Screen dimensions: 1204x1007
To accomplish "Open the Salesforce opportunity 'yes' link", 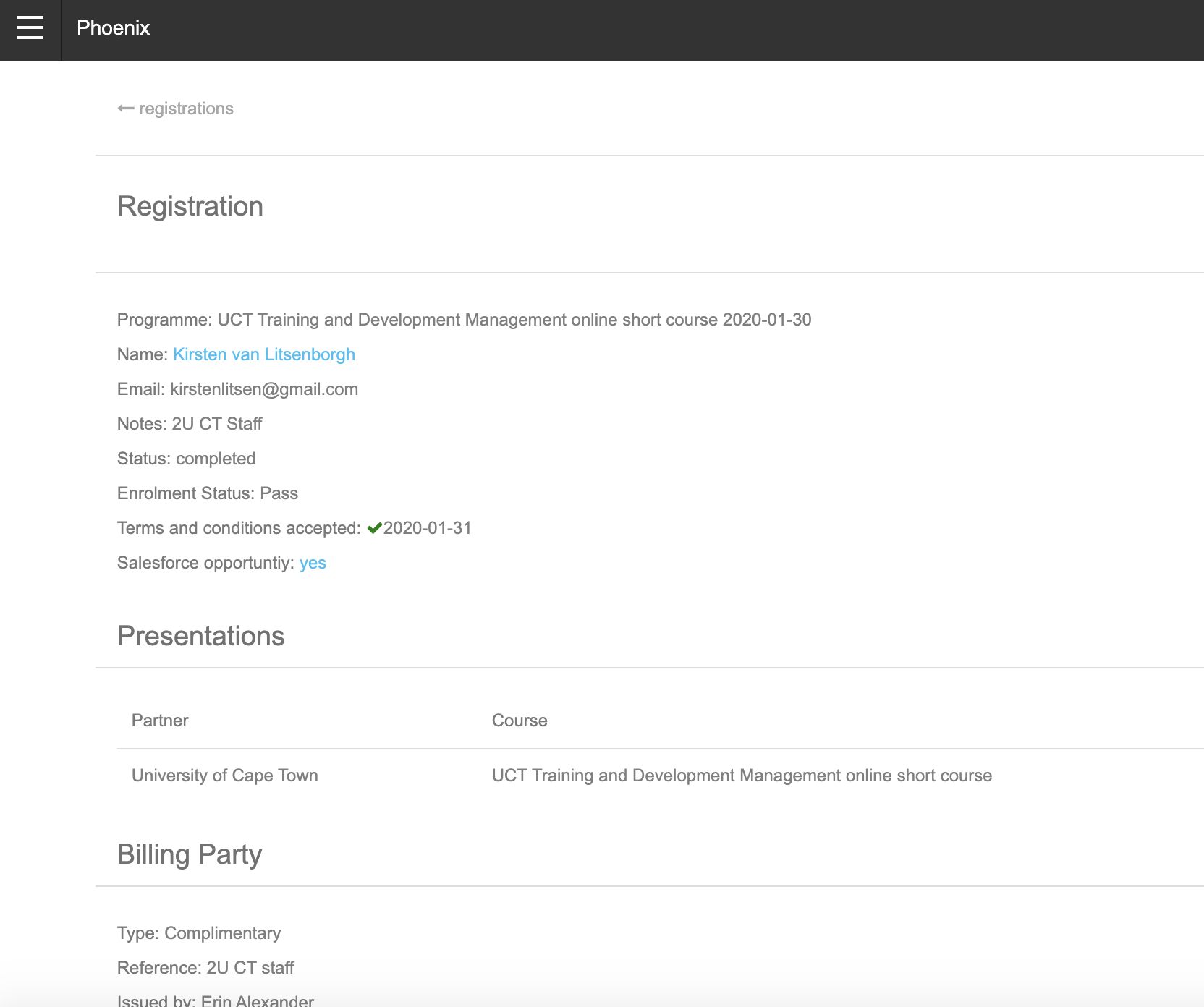I will [313, 563].
